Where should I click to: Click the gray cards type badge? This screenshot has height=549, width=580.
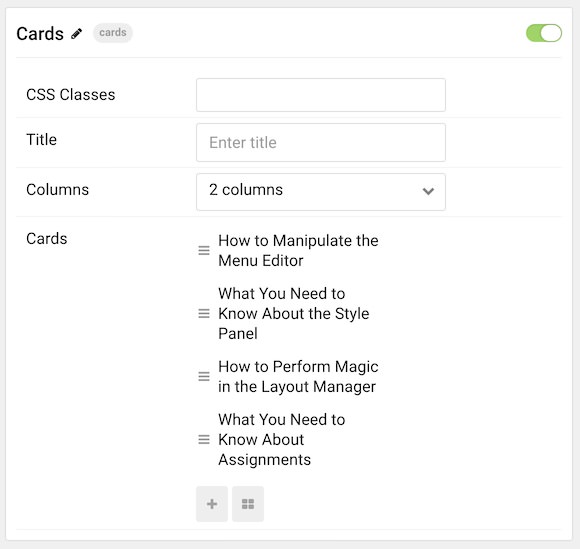113,33
